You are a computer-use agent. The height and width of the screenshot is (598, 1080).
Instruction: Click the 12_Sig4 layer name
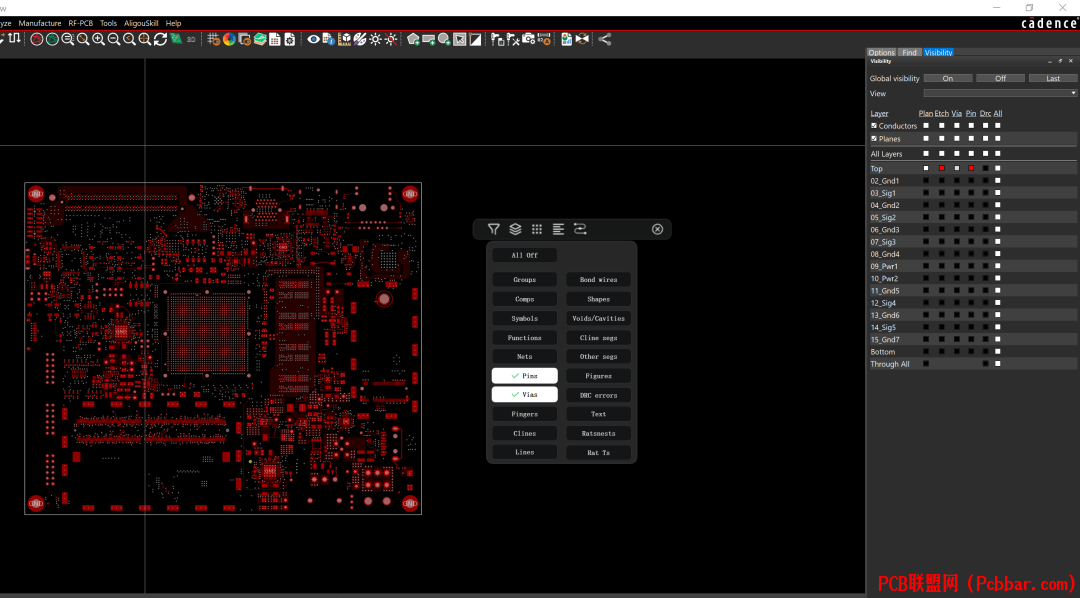pyautogui.click(x=884, y=302)
